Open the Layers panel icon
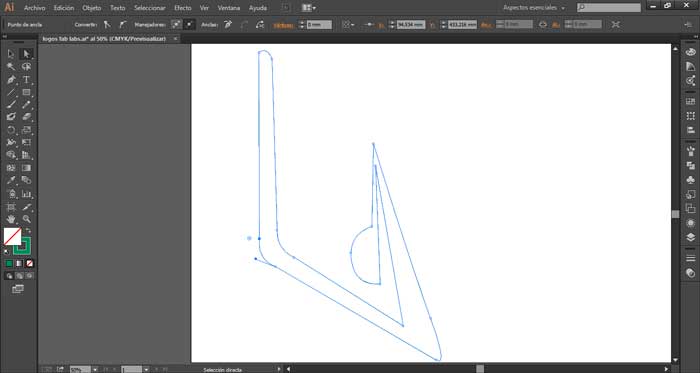The image size is (700, 373). tap(691, 238)
